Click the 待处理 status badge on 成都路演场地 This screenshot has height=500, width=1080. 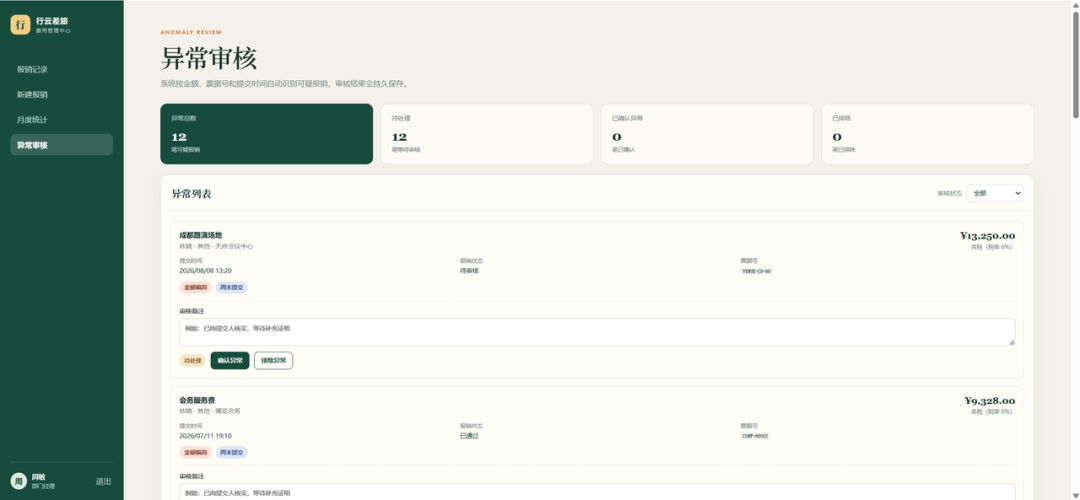[192, 360]
